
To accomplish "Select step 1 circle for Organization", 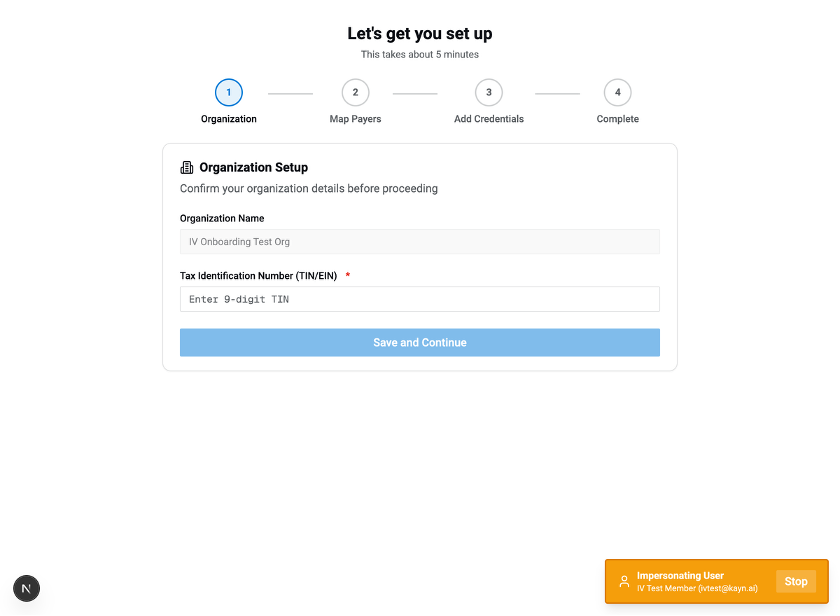I will pos(229,93).
